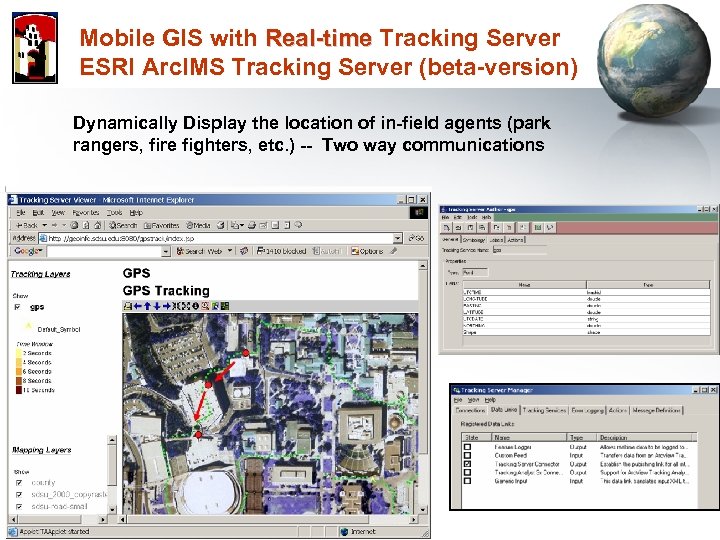Click the IE Search toolbar button

pos(123,225)
